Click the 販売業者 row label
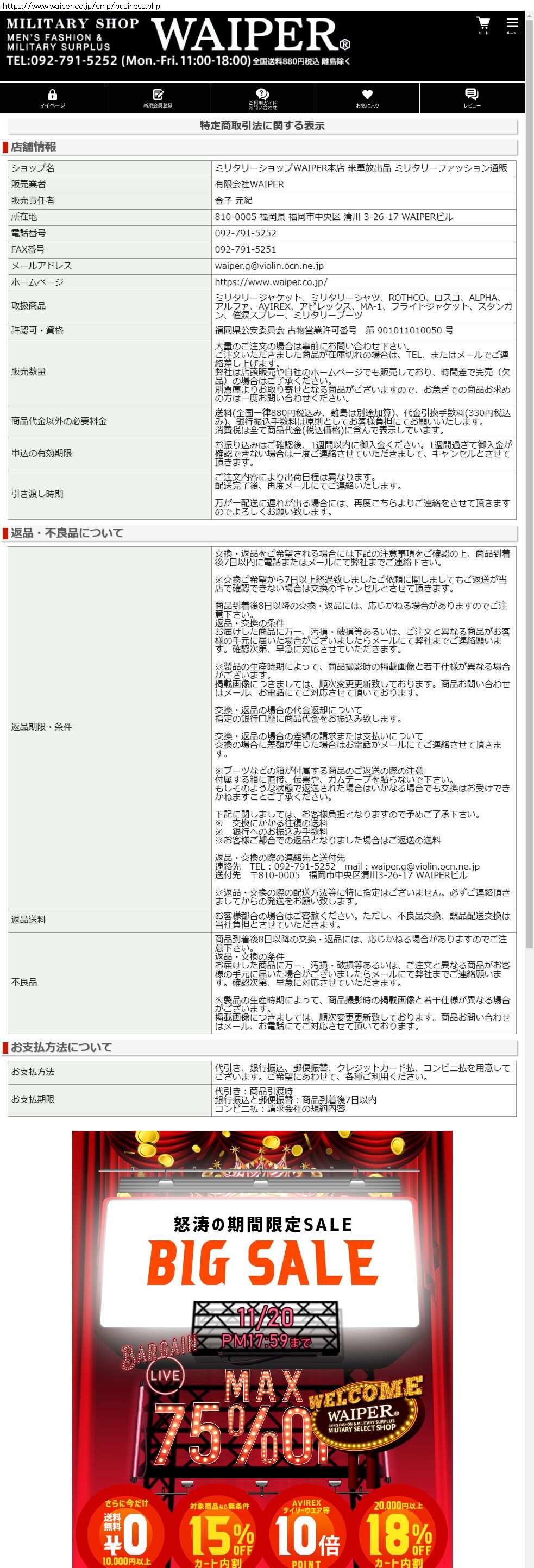This screenshot has width=534, height=1568. tap(110, 185)
